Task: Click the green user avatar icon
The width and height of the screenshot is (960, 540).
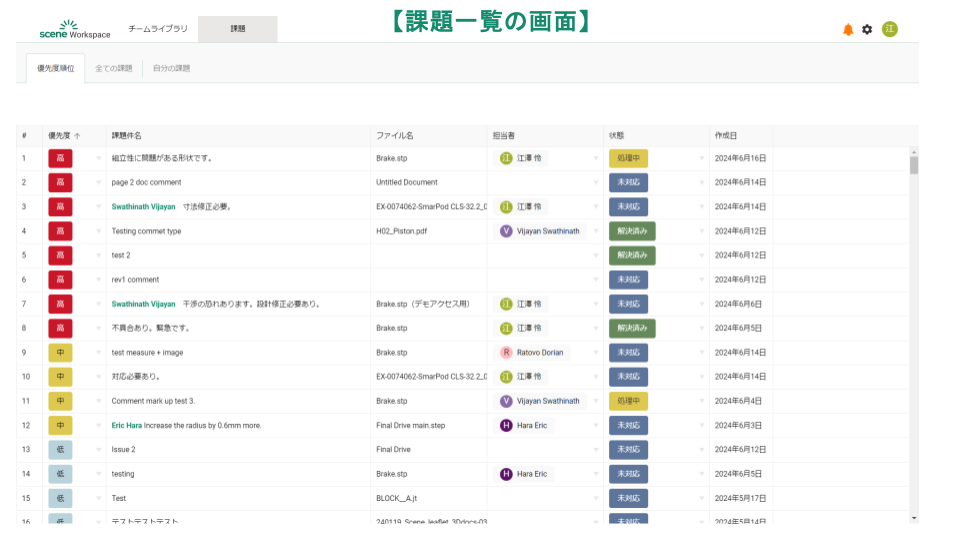Action: click(890, 29)
